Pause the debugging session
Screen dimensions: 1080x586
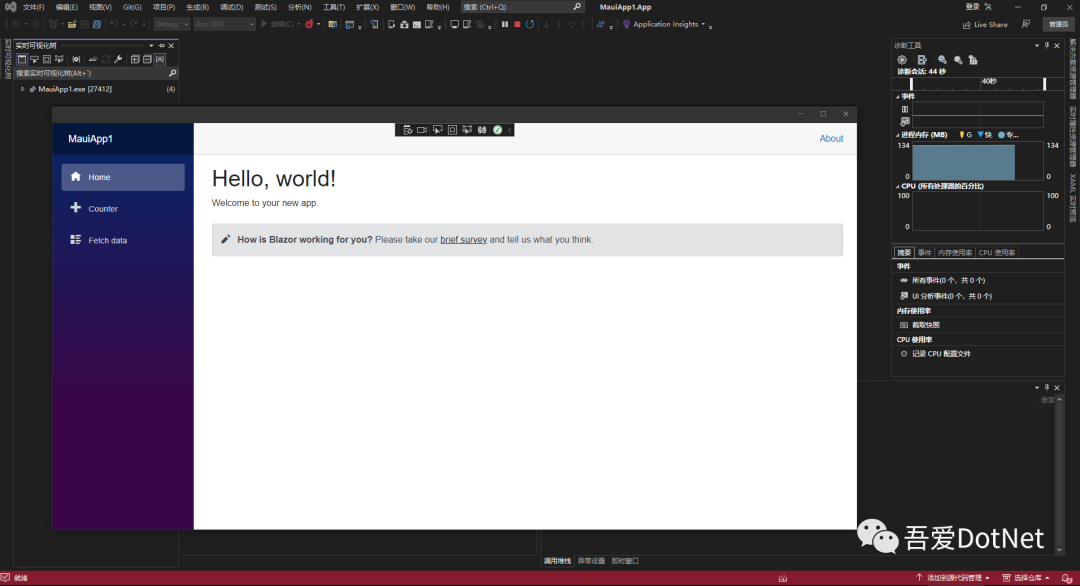(x=505, y=24)
